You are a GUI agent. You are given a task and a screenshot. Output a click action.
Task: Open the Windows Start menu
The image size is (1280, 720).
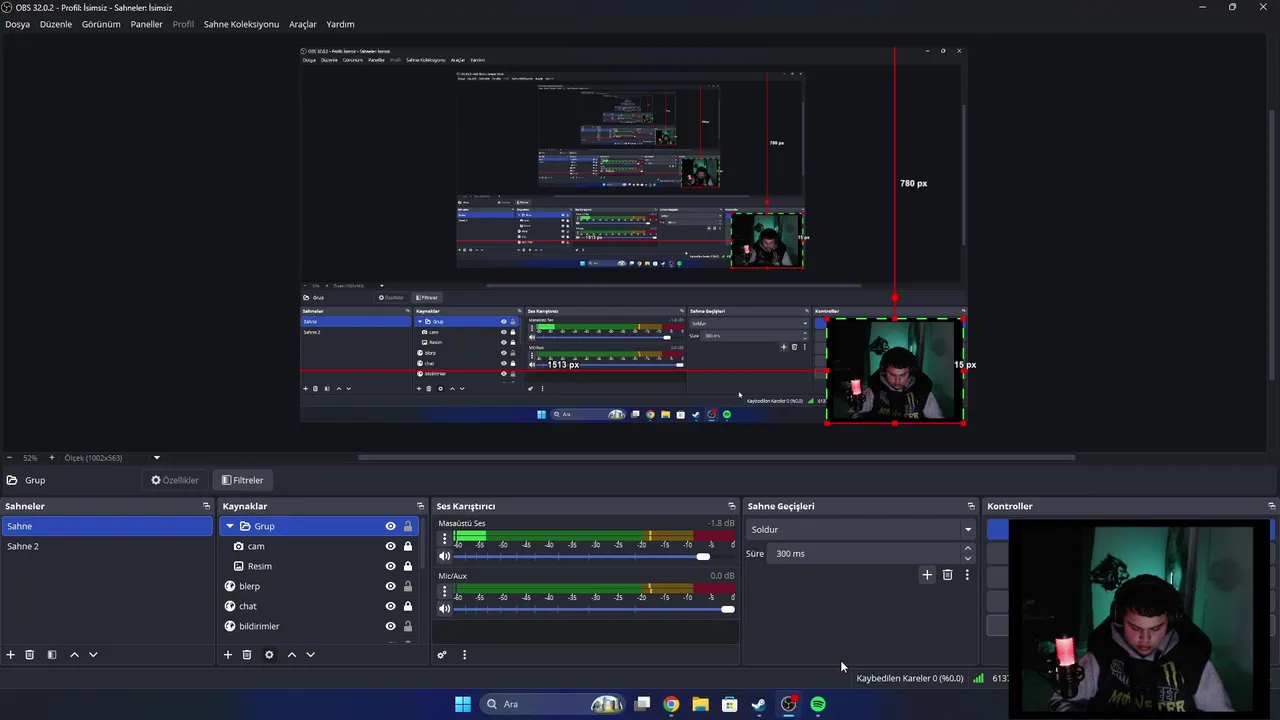tap(463, 704)
